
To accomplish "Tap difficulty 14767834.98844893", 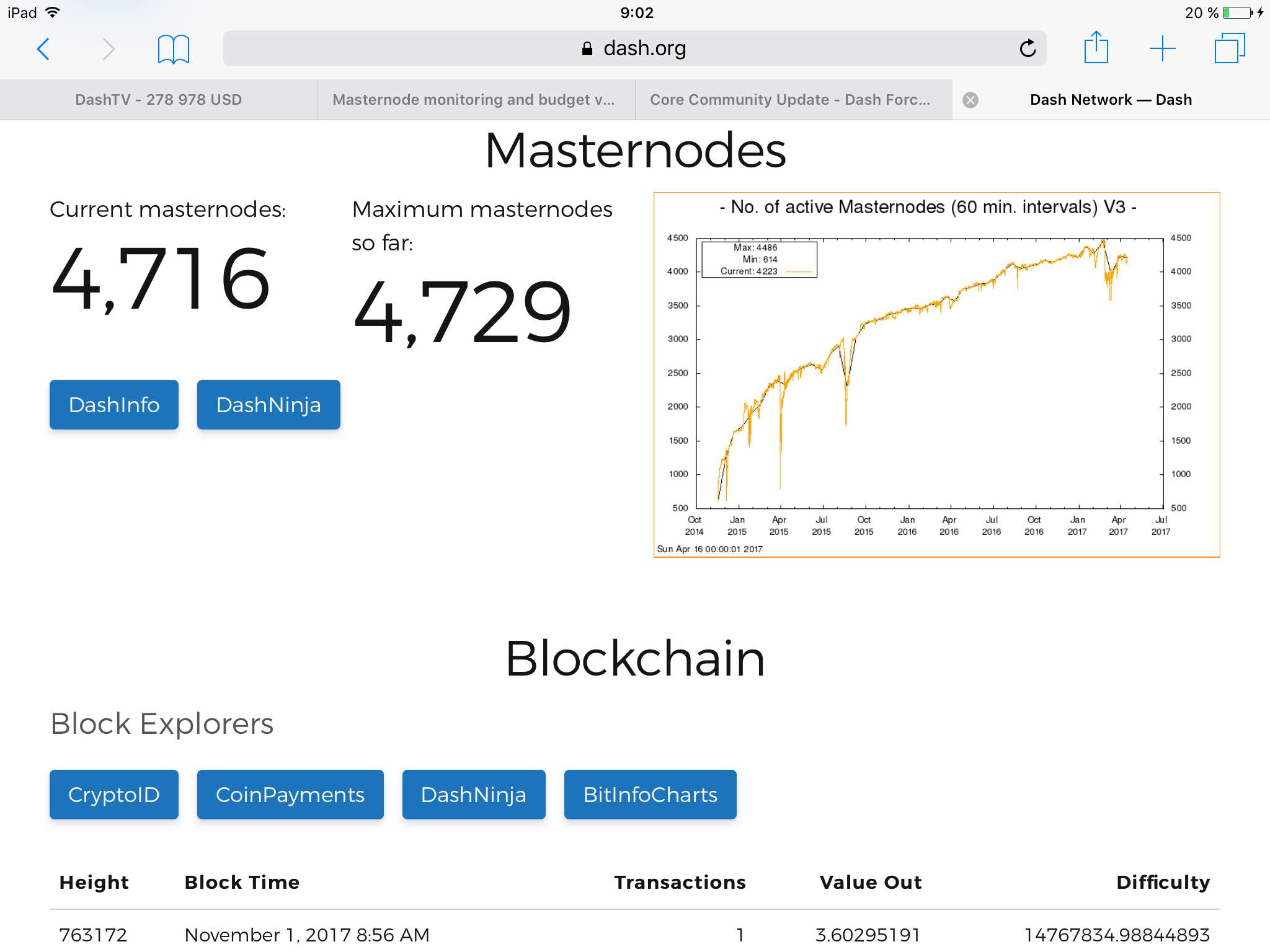I will coord(1117,935).
